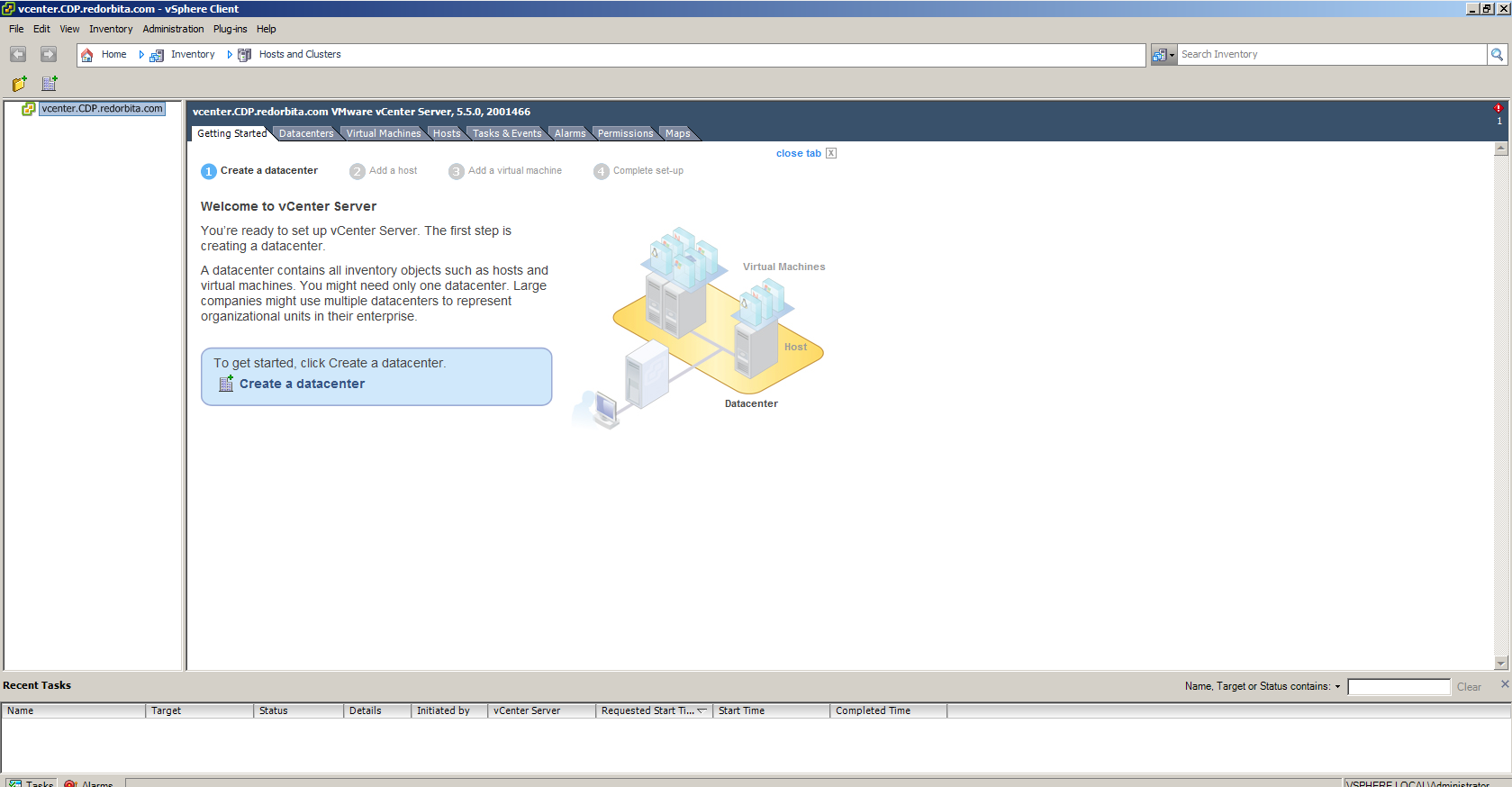Click the red alert indicator icon
This screenshot has height=787, width=1512.
1498,109
